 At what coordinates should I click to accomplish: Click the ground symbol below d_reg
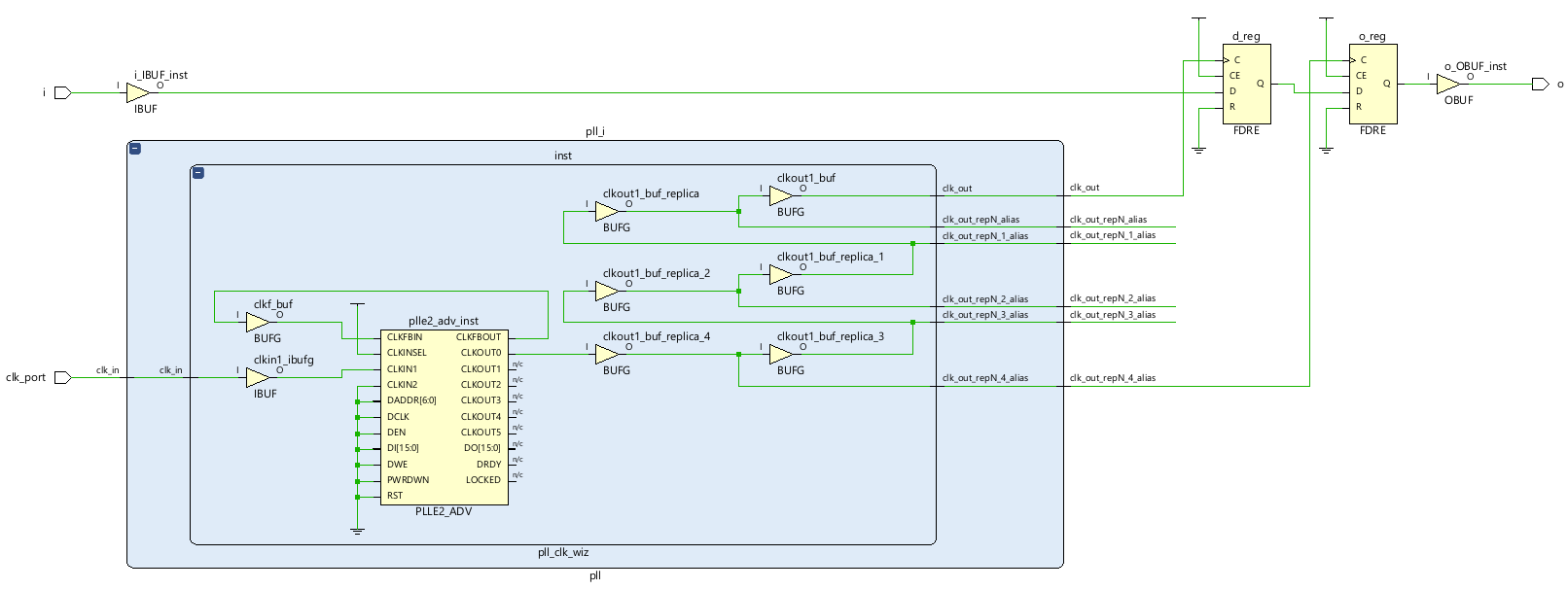coord(1199,150)
